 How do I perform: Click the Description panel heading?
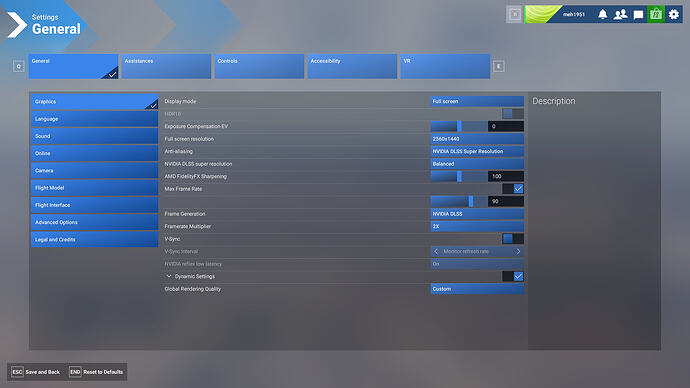point(554,101)
